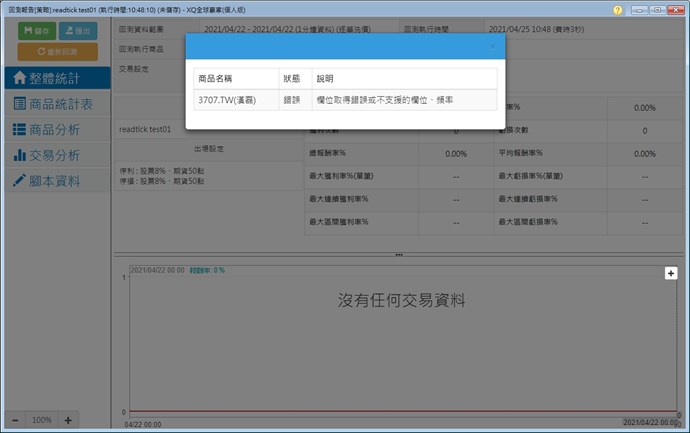Viewport: 690px width, 433px height.
Task: Click the panel splitter handle above the chart
Action: 399,255
